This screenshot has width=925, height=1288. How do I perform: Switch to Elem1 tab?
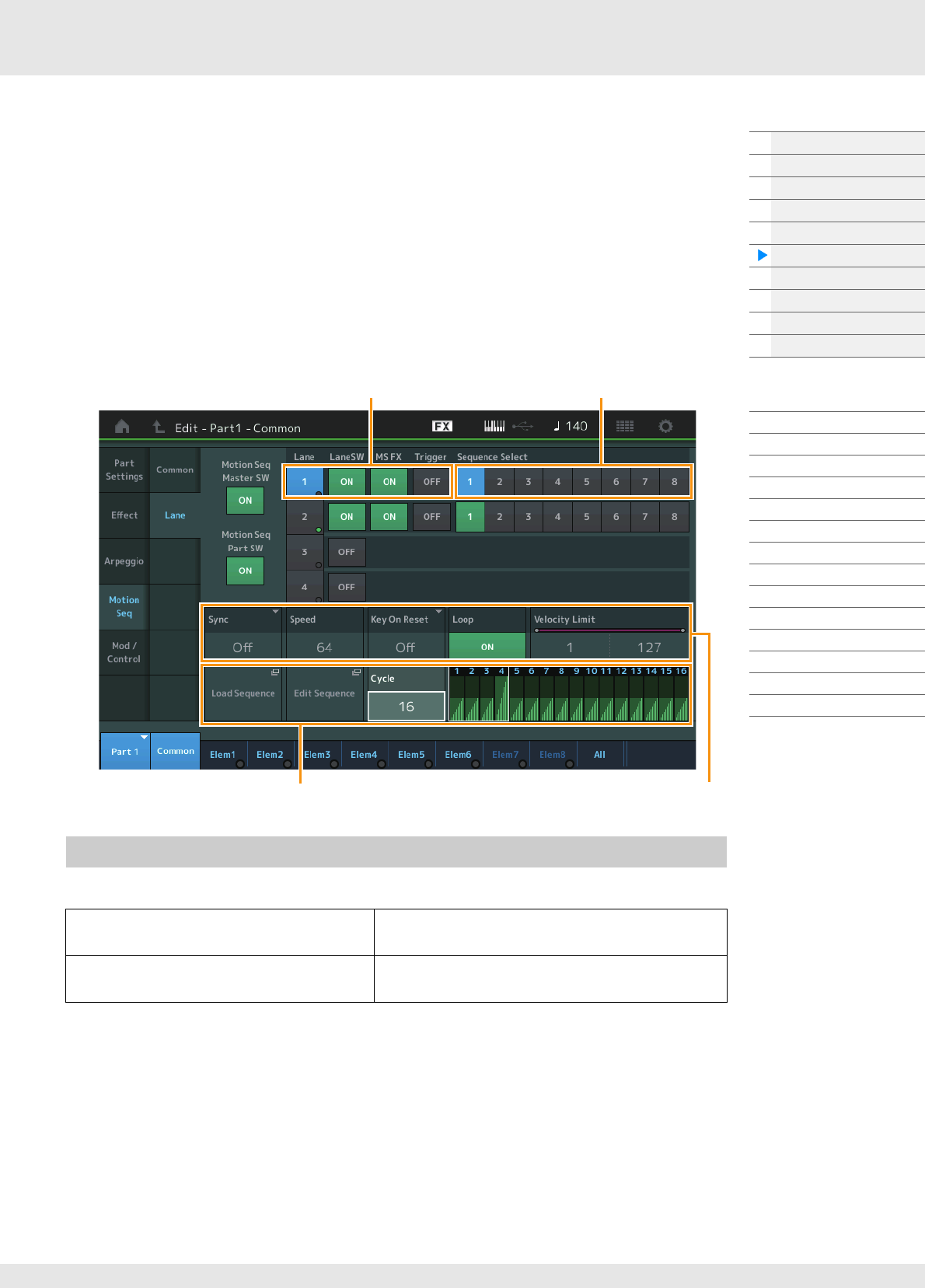tap(223, 754)
